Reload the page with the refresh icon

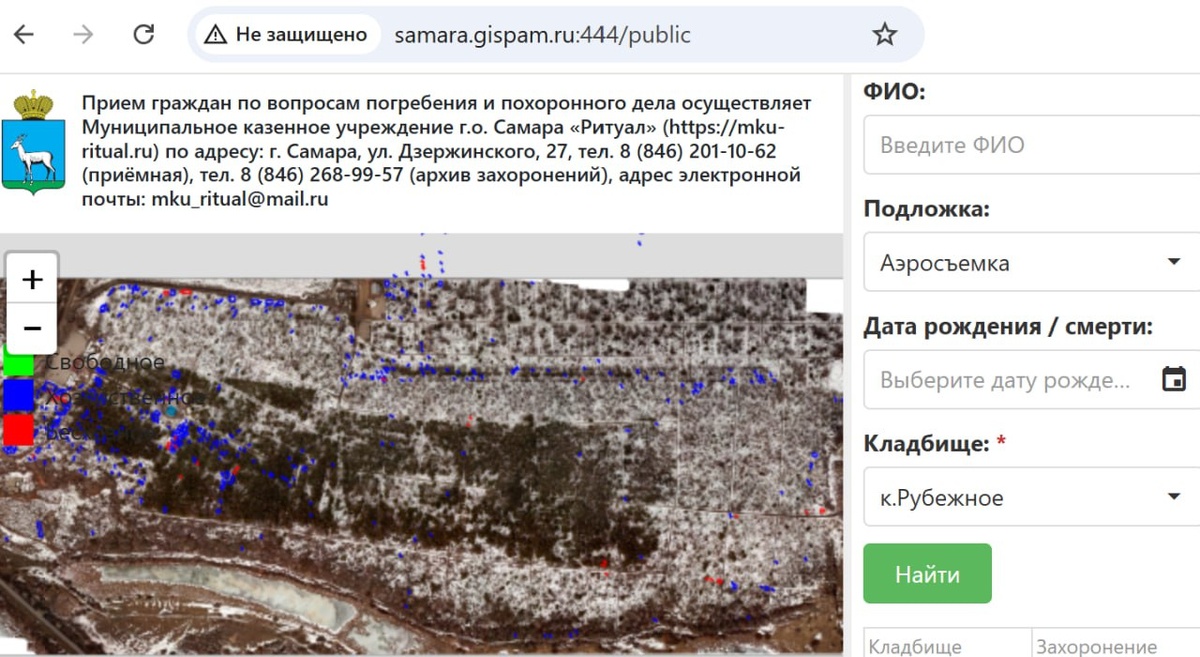[x=144, y=35]
